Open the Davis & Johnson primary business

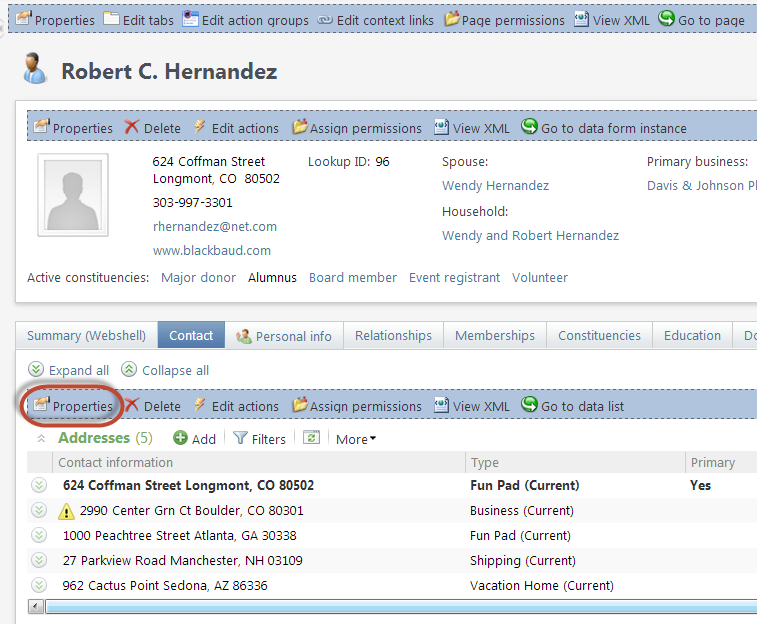click(x=701, y=186)
